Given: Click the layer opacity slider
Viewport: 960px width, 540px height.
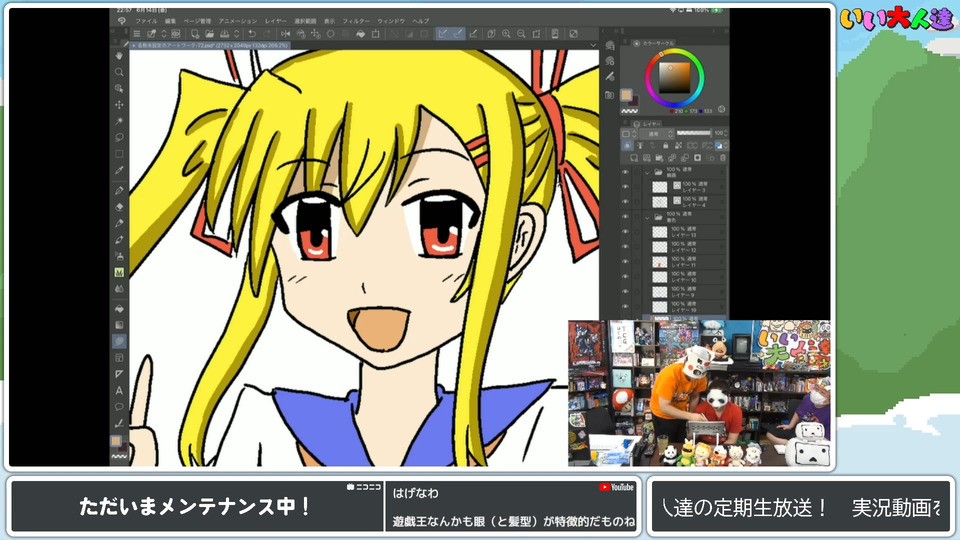Looking at the screenshot, I should (695, 133).
